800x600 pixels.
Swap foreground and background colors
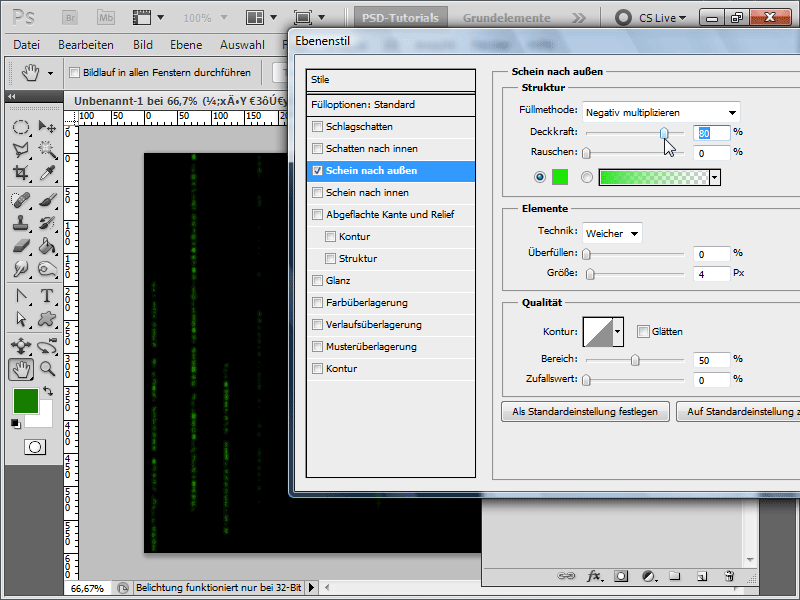click(48, 391)
